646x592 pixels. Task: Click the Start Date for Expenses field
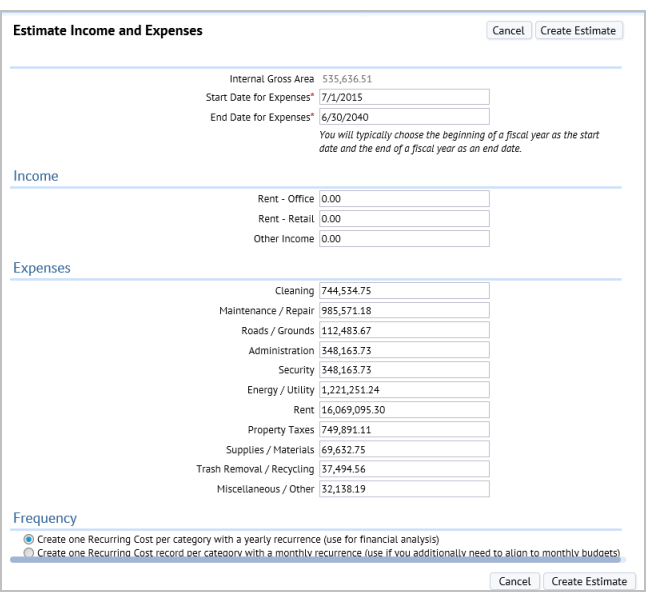[x=403, y=96]
